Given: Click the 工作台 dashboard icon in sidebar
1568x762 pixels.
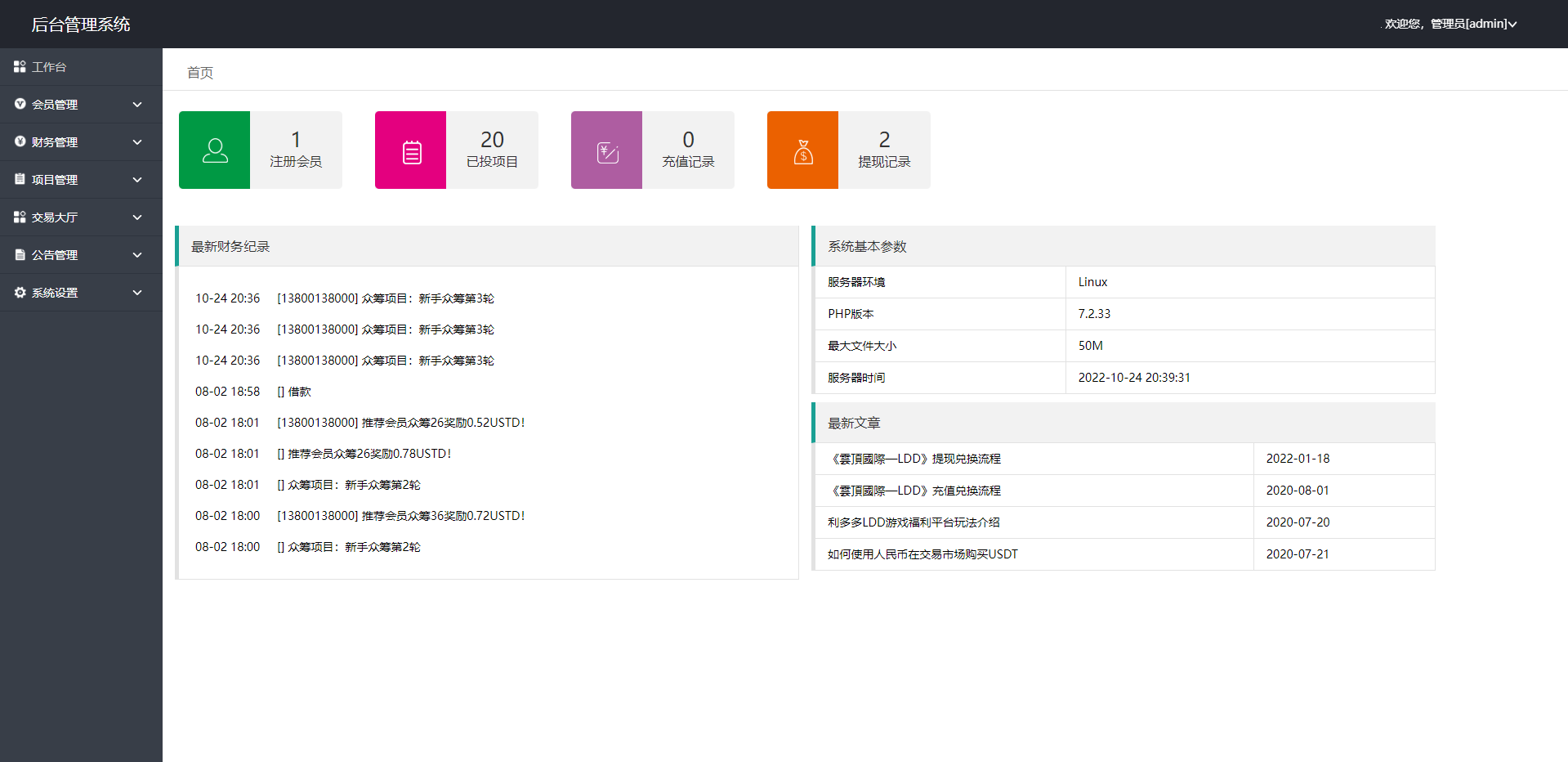Looking at the screenshot, I should coord(20,66).
